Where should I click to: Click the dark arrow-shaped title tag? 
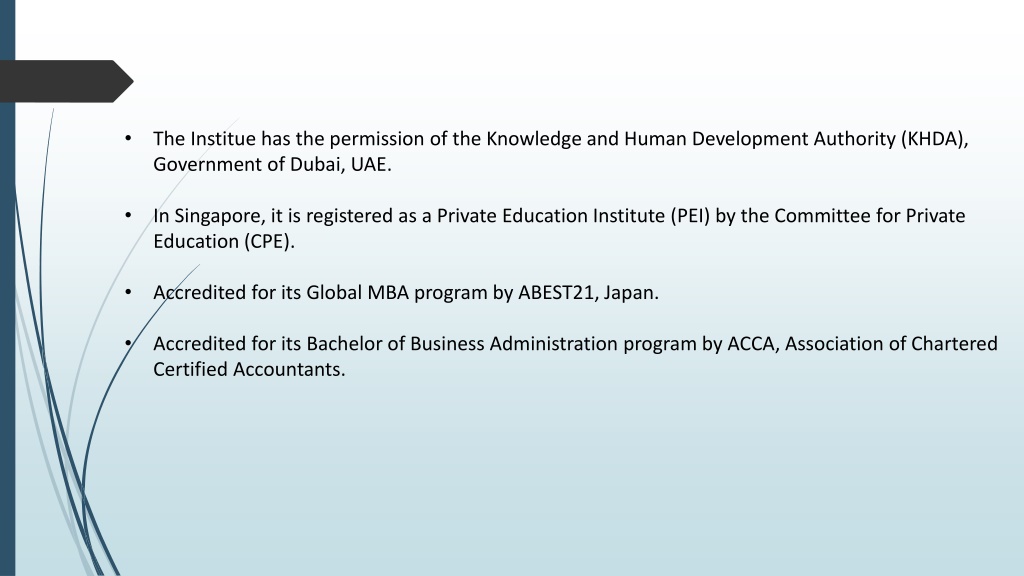tap(65, 81)
